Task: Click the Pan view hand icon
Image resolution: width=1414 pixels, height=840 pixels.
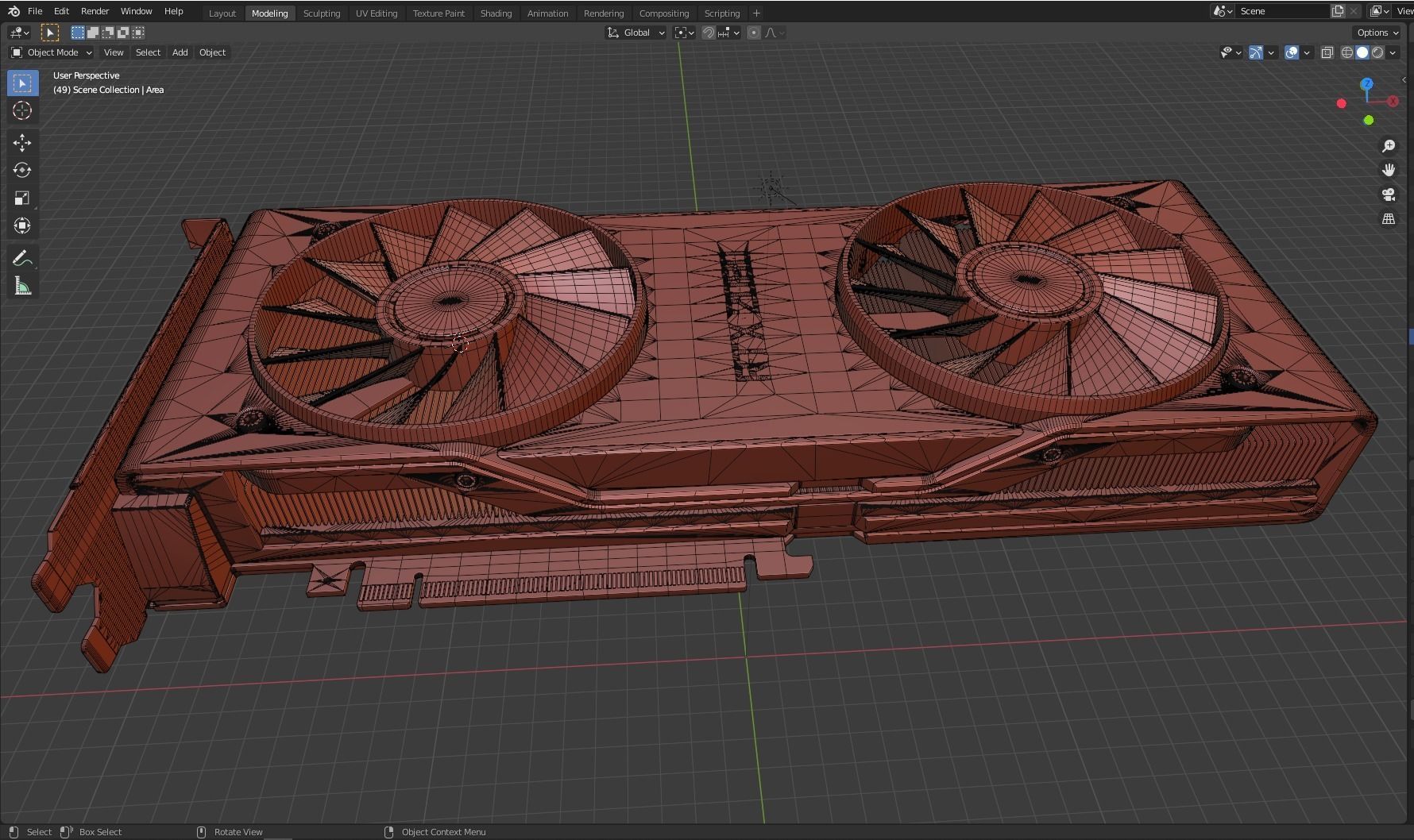Action: pos(1389,170)
